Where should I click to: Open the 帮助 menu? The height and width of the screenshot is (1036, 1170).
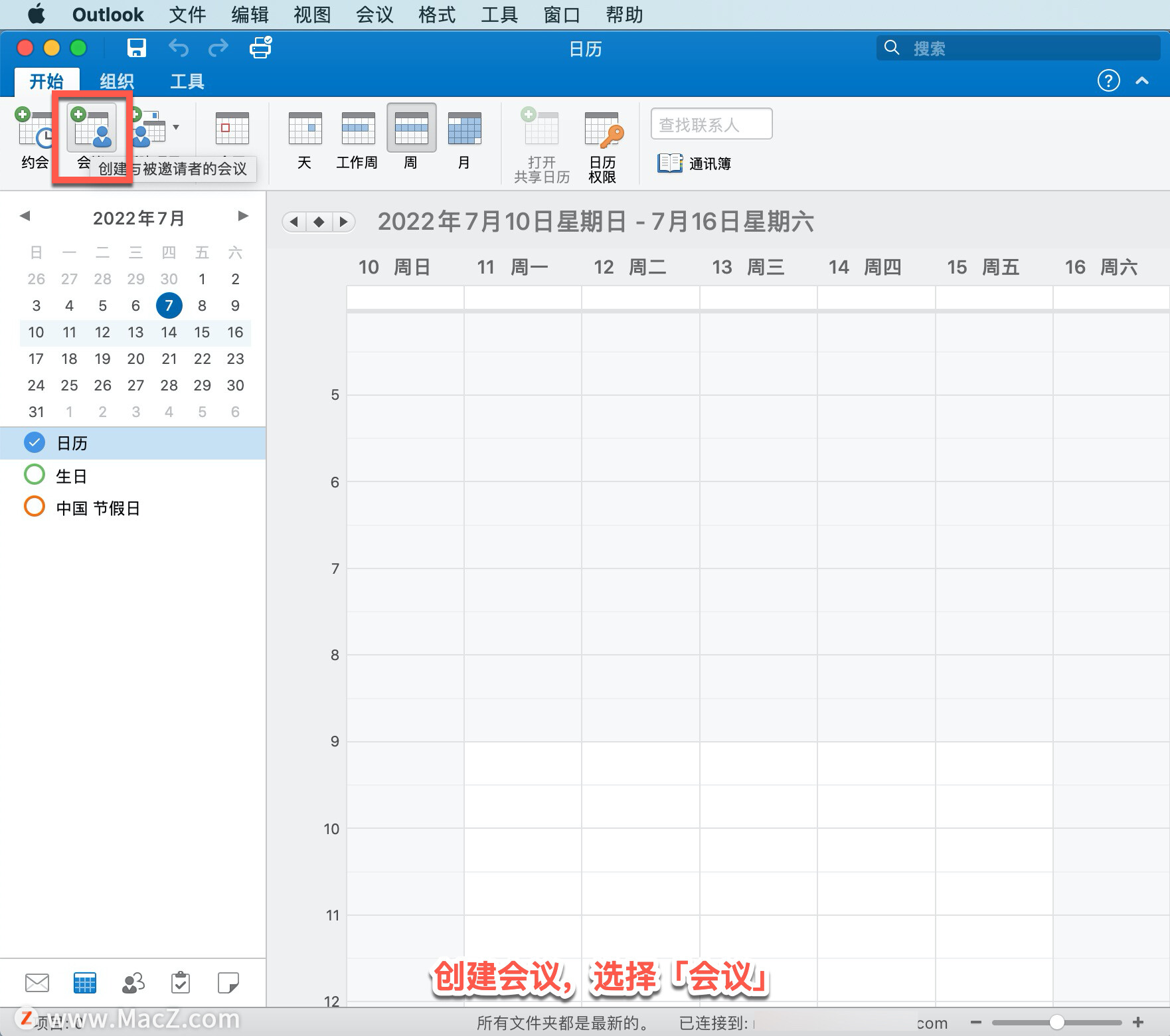tap(624, 15)
